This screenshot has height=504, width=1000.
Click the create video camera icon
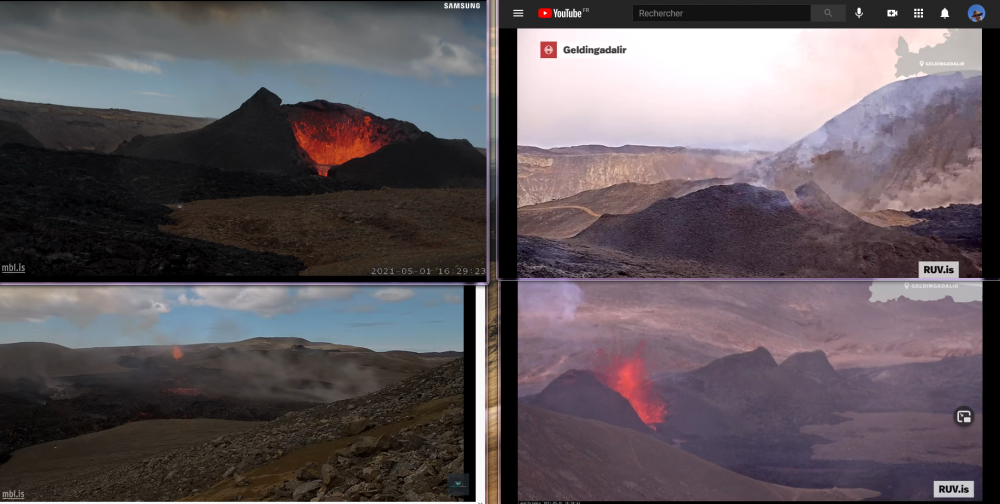pyautogui.click(x=892, y=13)
